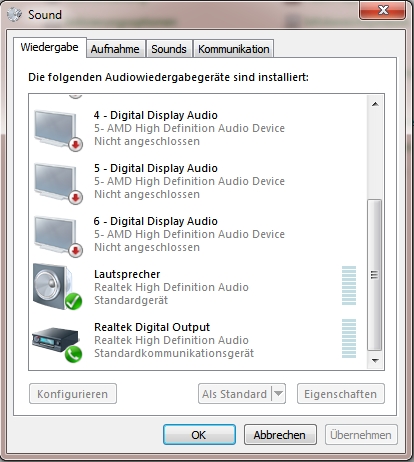Click the Realtek Digital Output receiver icon
This screenshot has height=462, width=414.
click(x=55, y=339)
